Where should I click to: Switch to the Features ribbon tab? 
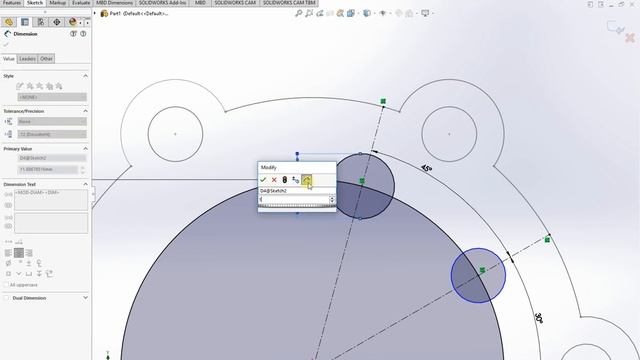pyautogui.click(x=12, y=3)
